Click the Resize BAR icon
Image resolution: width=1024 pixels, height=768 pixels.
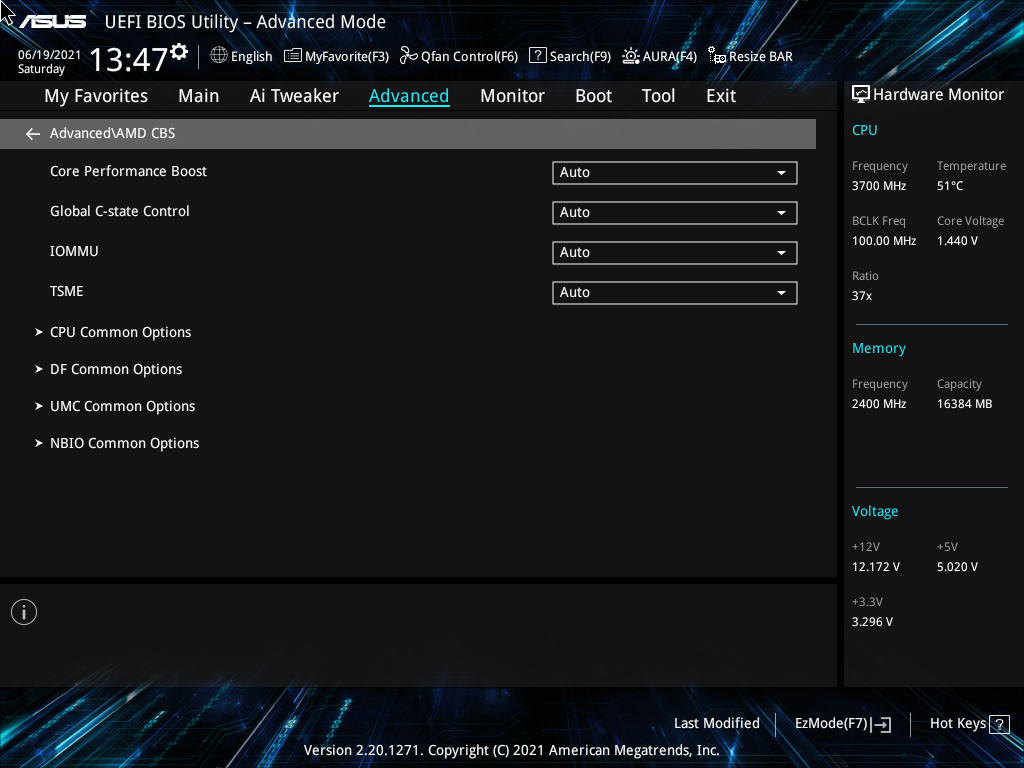749,56
